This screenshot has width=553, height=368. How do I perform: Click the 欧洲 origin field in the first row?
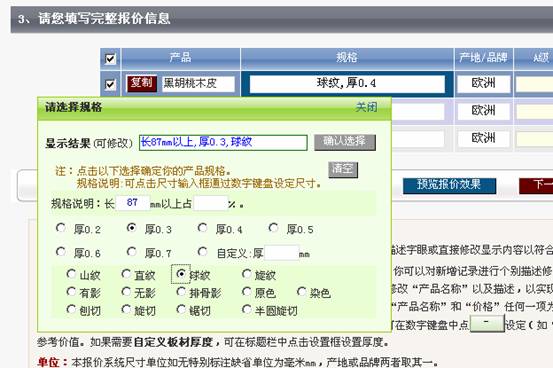point(484,84)
